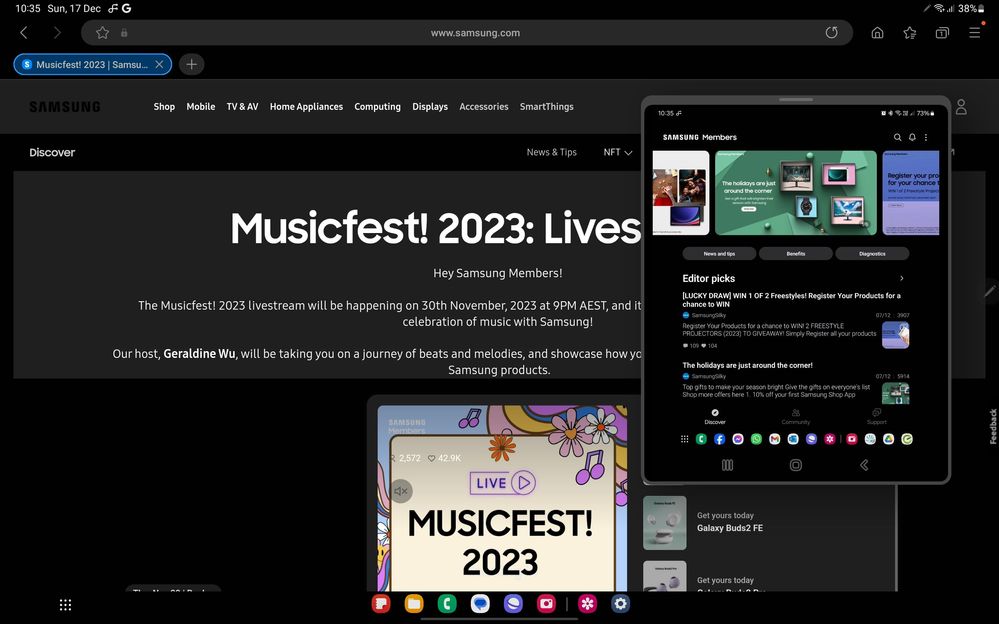
Task: Select Benefits in Samsung Members
Action: [796, 254]
